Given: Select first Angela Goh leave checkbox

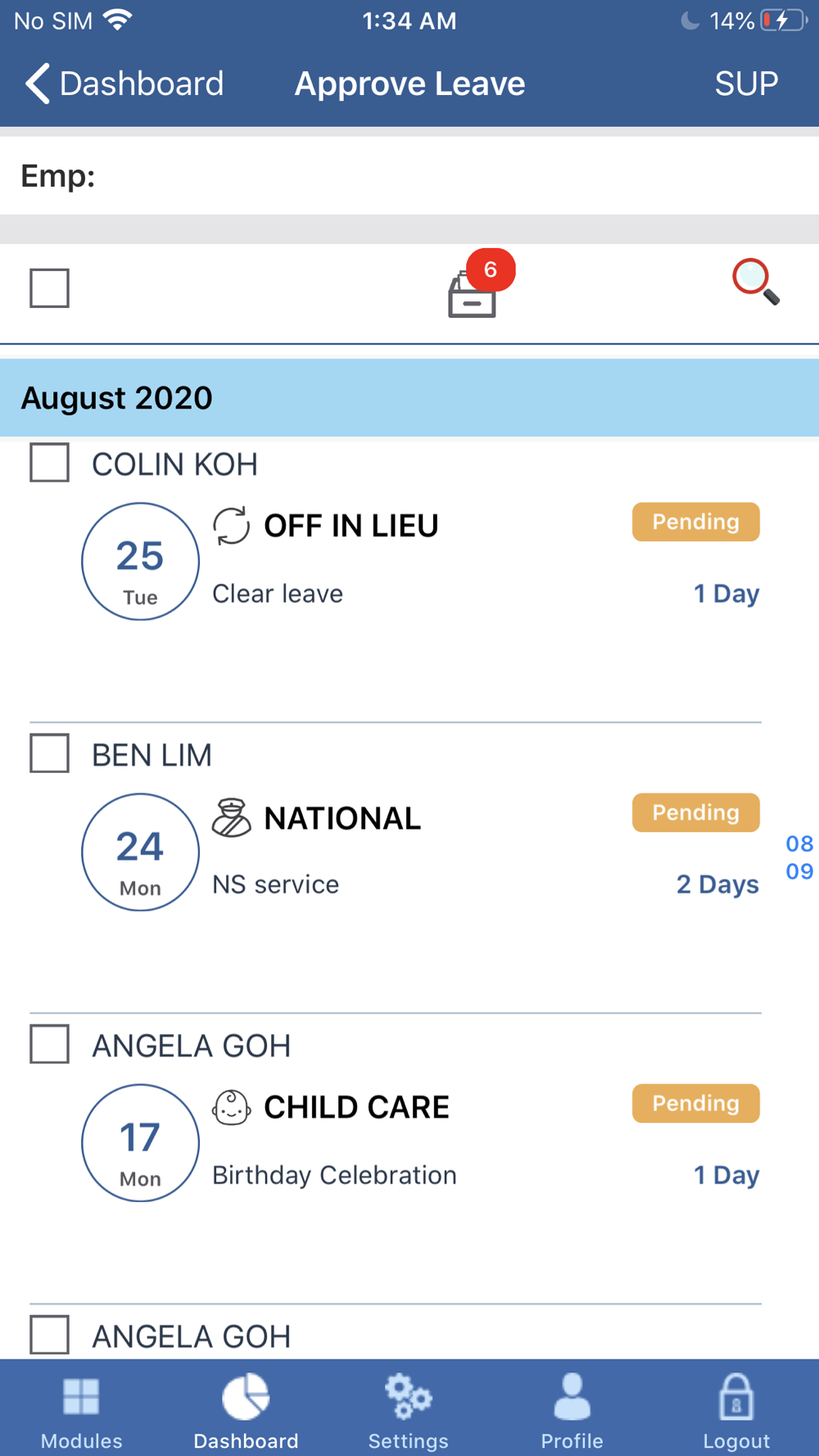Looking at the screenshot, I should (x=49, y=1044).
